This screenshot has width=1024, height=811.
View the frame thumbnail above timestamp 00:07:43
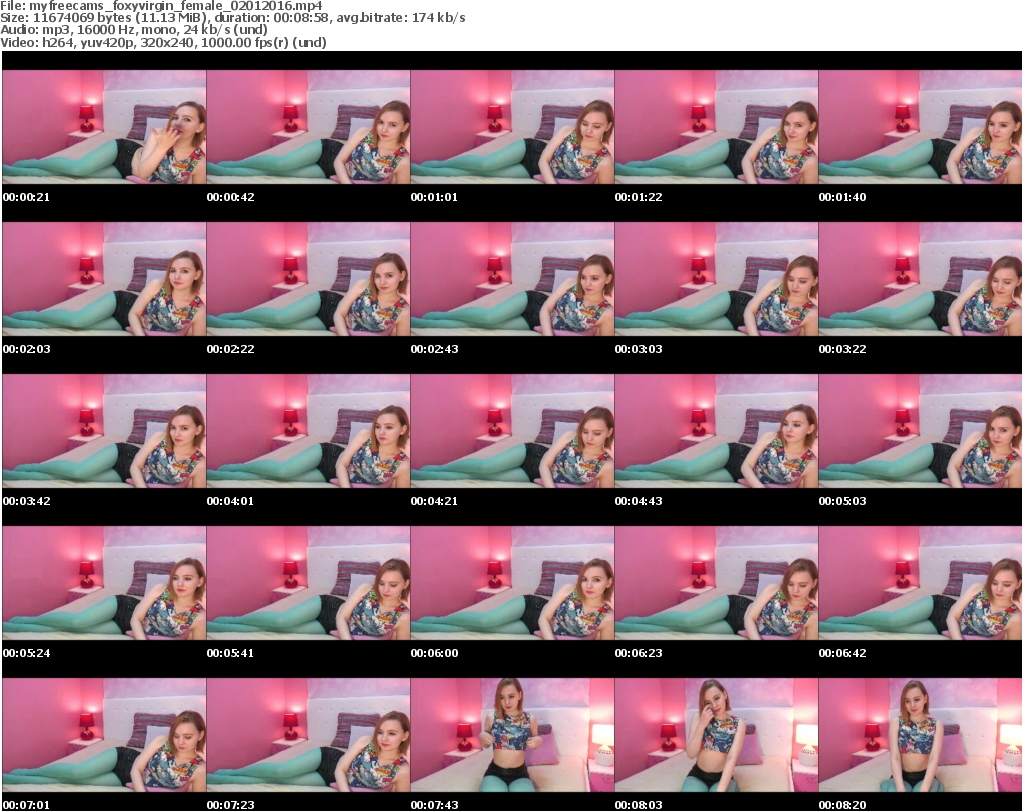coord(512,735)
